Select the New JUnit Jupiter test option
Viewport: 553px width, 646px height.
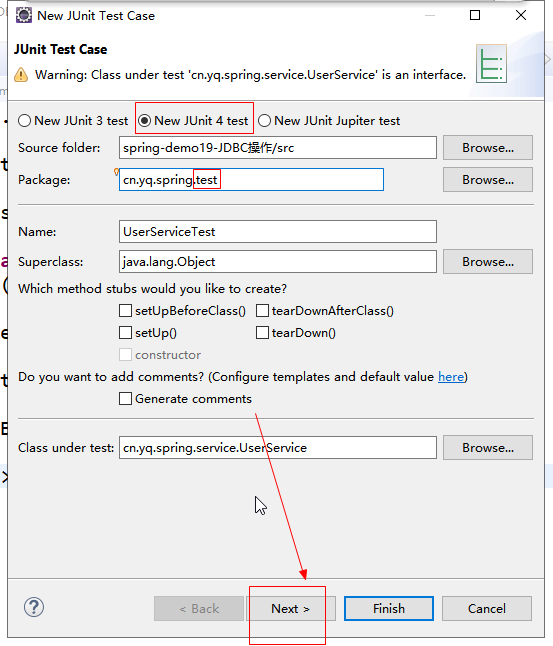click(x=329, y=121)
